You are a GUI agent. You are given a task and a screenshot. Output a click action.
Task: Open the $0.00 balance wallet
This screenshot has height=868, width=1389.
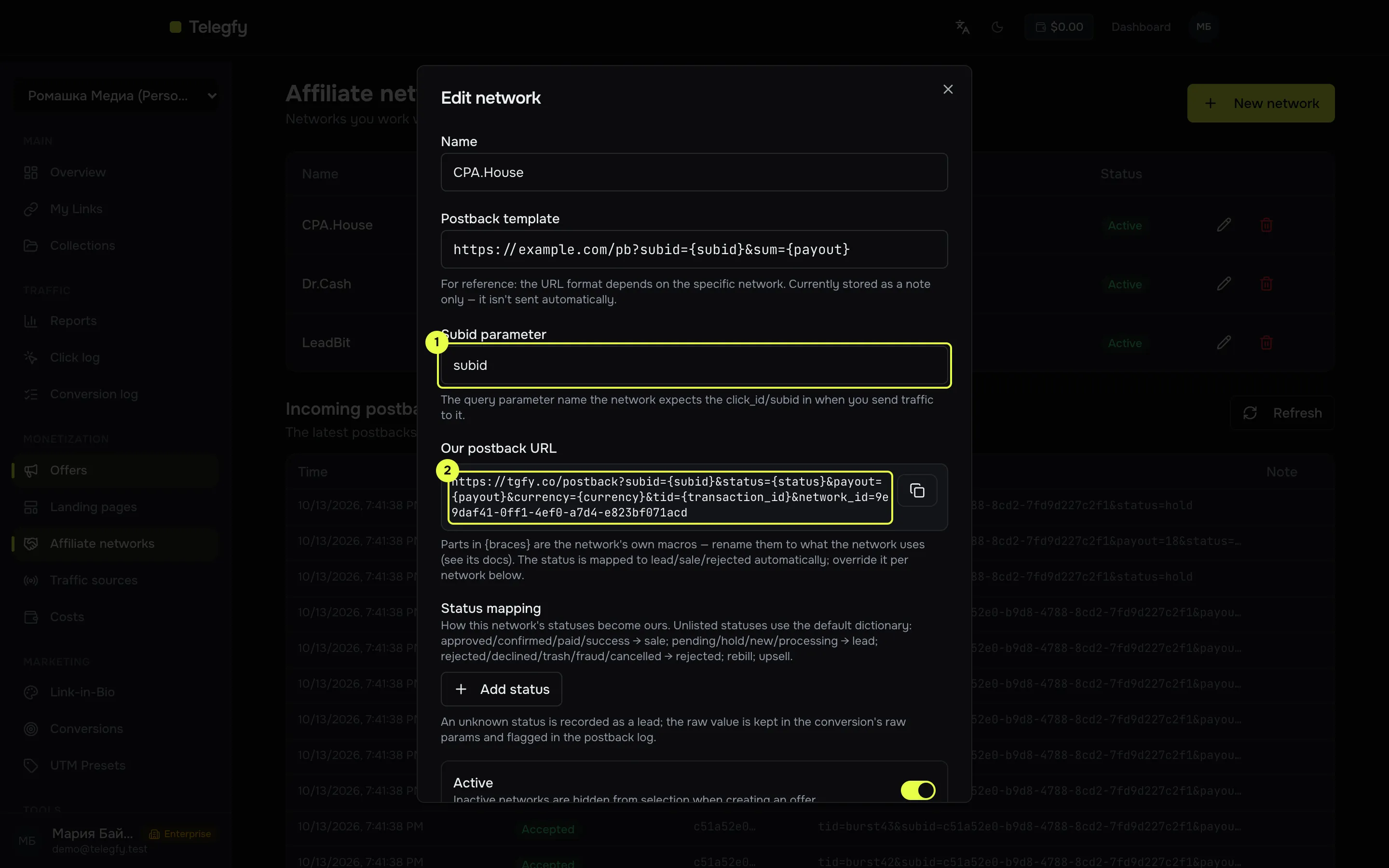1059,27
